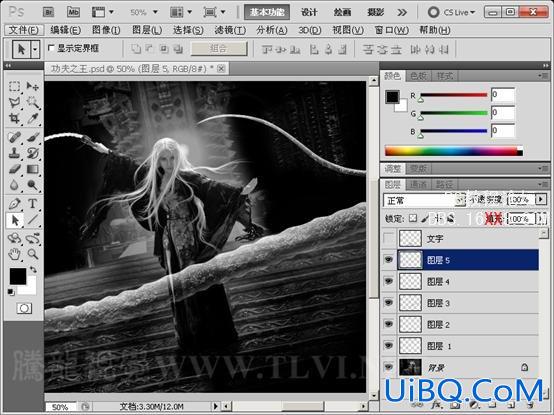Close the 功夫之王.psd document tab
The height and width of the screenshot is (415, 554).
221,68
